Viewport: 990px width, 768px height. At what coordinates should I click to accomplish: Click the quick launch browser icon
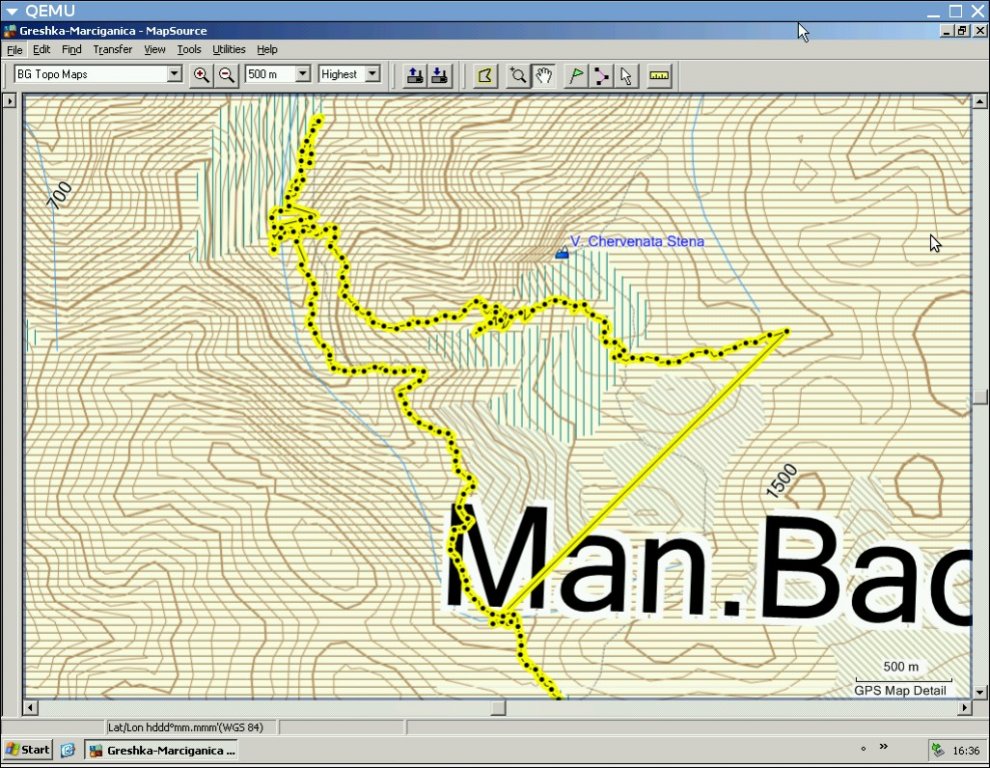(68, 750)
